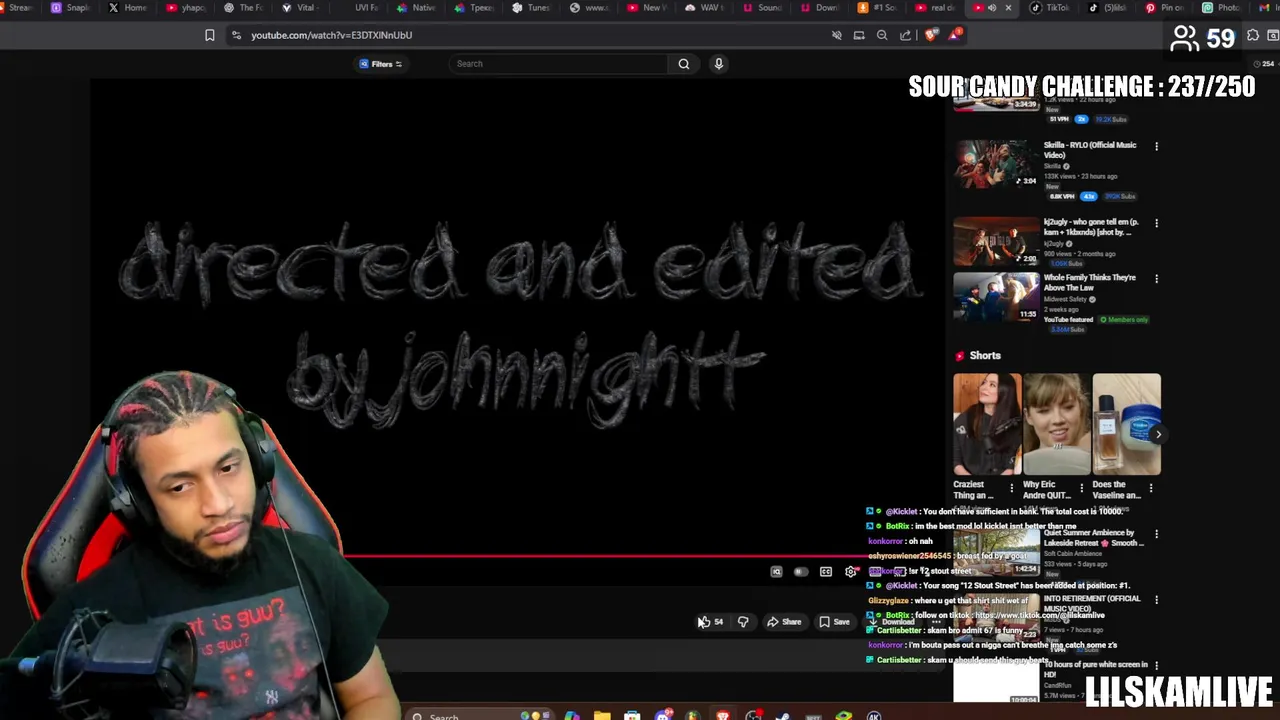
Task: Click the YouTube URL in the address bar
Action: click(x=331, y=35)
